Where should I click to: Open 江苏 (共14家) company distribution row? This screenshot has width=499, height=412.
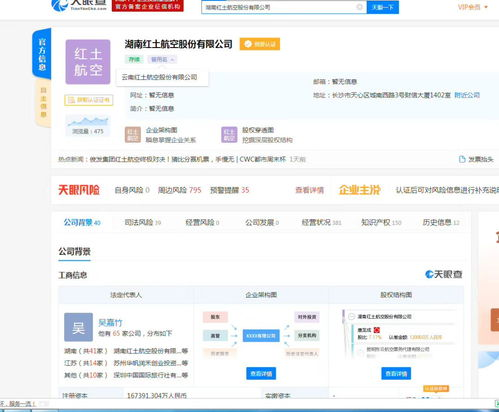[126, 363]
